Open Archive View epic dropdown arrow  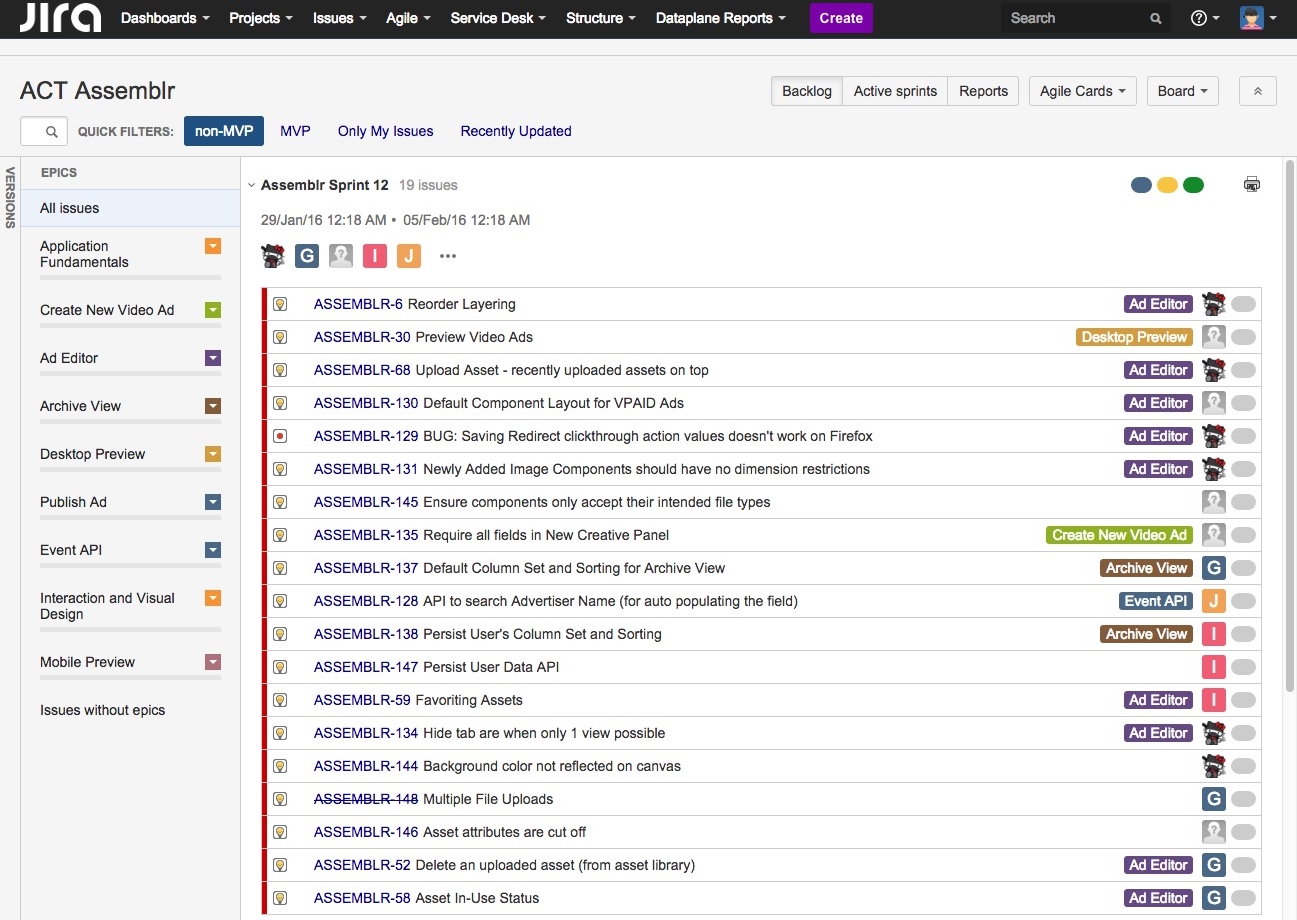point(212,406)
